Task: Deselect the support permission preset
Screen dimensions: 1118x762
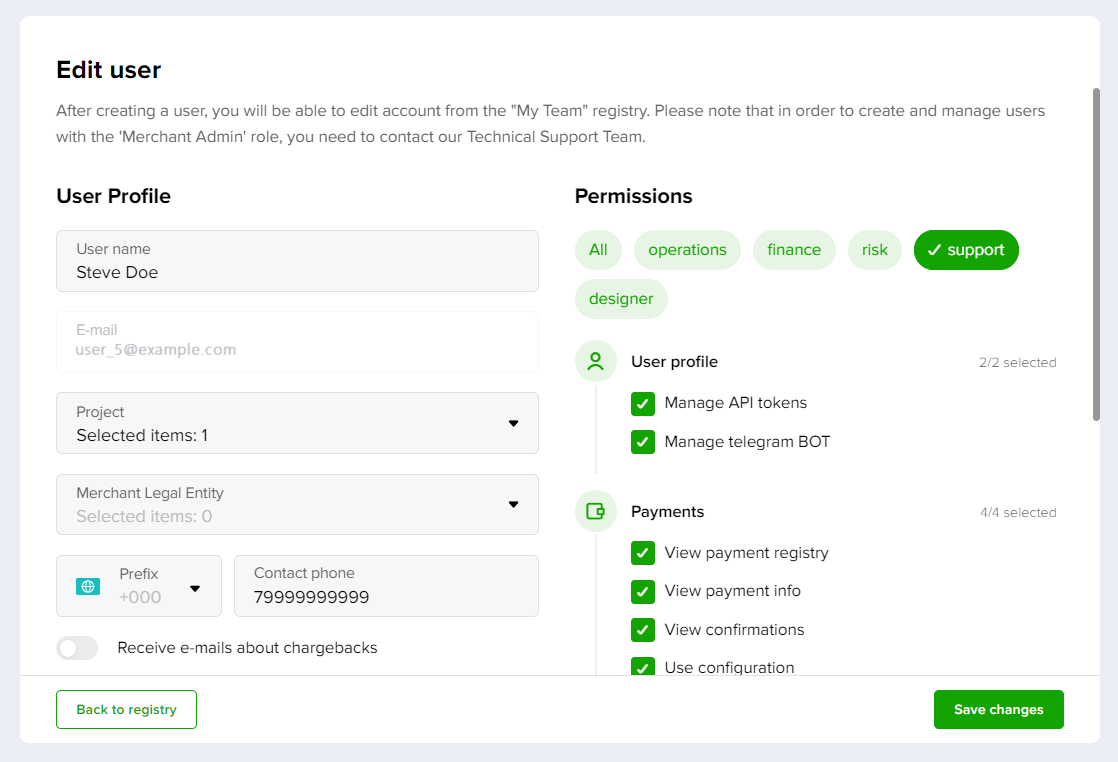Action: pos(966,250)
